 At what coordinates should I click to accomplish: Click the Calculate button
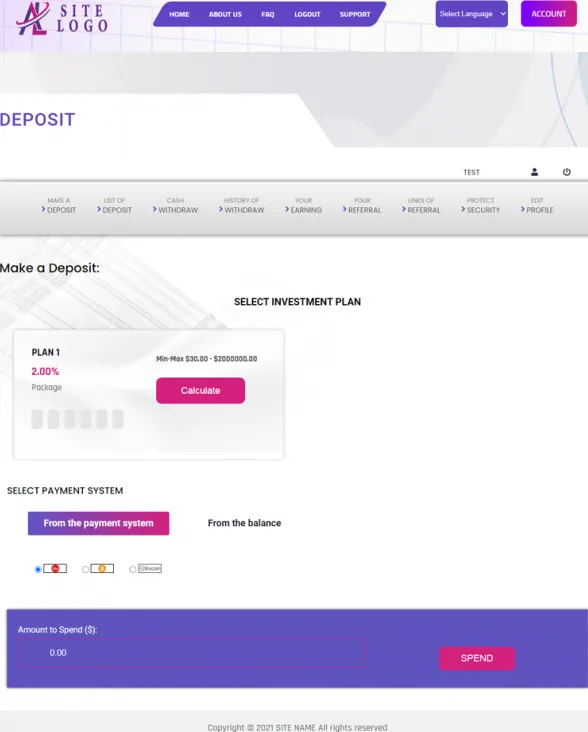(201, 391)
